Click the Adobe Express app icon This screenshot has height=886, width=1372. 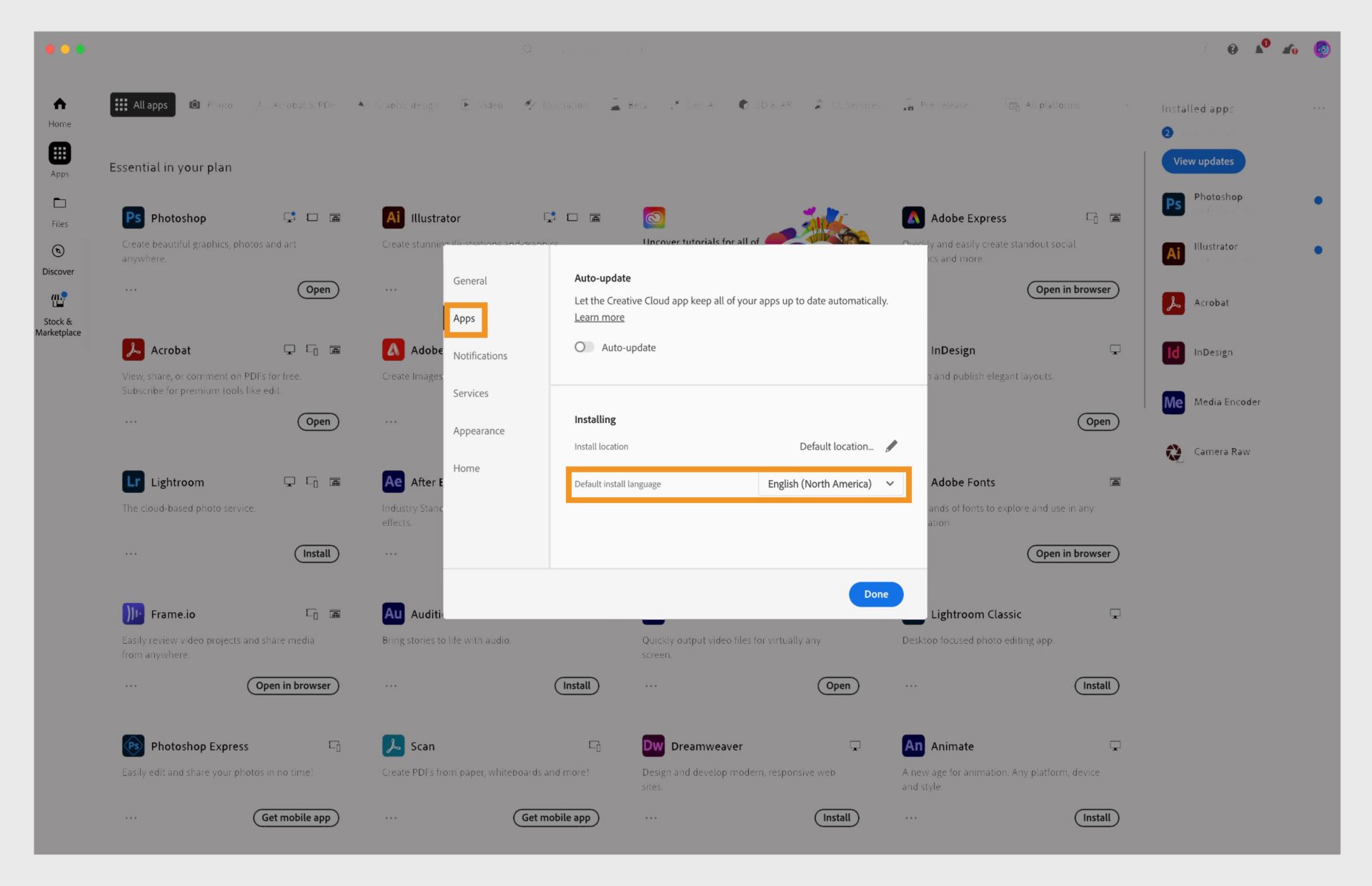913,218
